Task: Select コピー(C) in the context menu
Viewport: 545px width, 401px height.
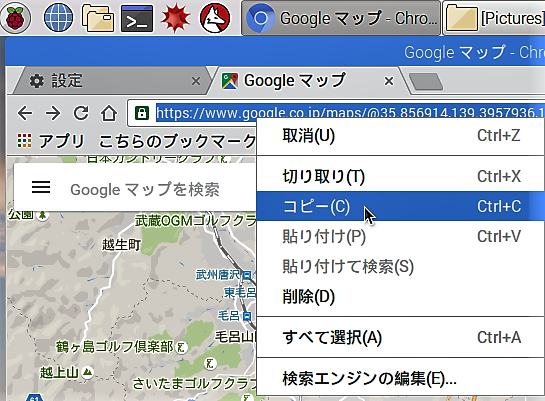Action: (x=400, y=206)
